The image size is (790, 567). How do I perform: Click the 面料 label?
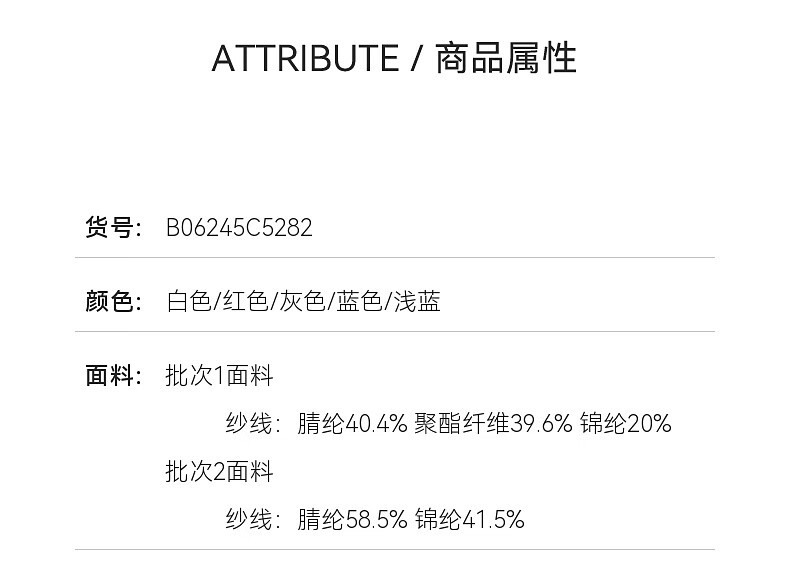click(x=109, y=376)
